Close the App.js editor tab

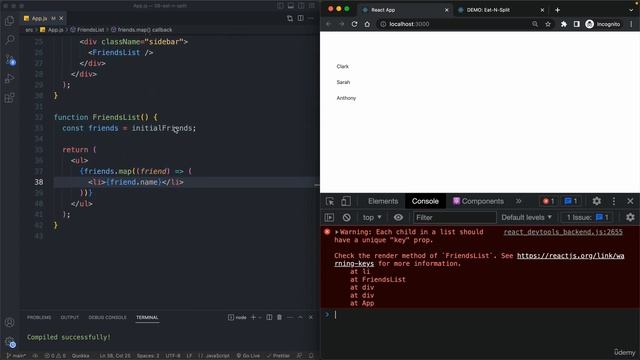(61, 18)
